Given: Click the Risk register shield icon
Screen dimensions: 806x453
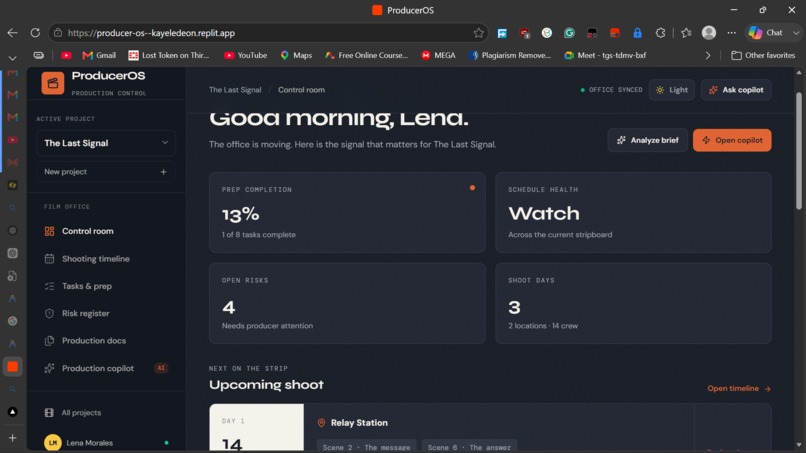Looking at the screenshot, I should tap(49, 313).
